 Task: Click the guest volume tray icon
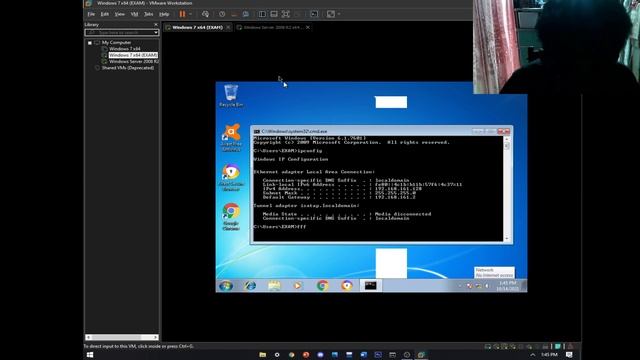click(x=487, y=286)
